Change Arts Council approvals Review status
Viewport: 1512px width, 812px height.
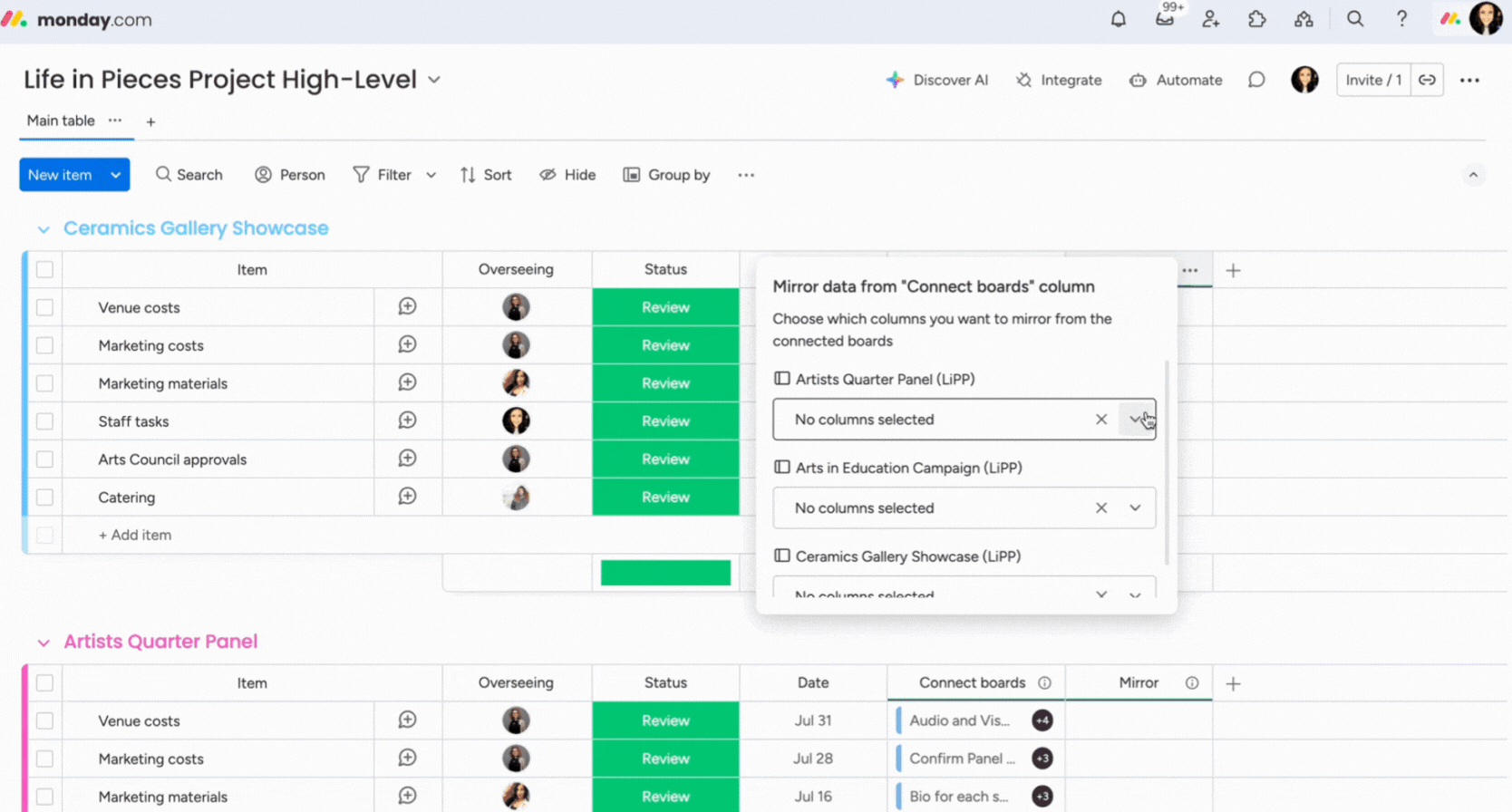(665, 459)
